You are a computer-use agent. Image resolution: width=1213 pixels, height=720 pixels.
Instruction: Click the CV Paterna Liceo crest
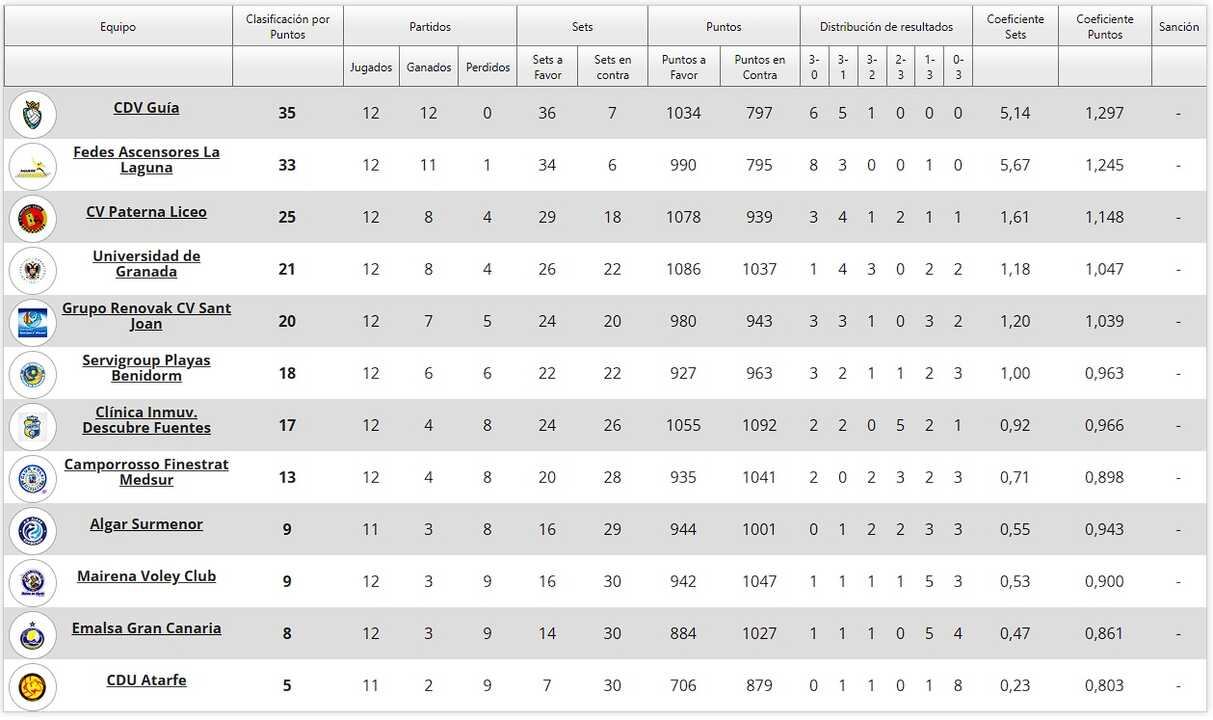pyautogui.click(x=32, y=218)
